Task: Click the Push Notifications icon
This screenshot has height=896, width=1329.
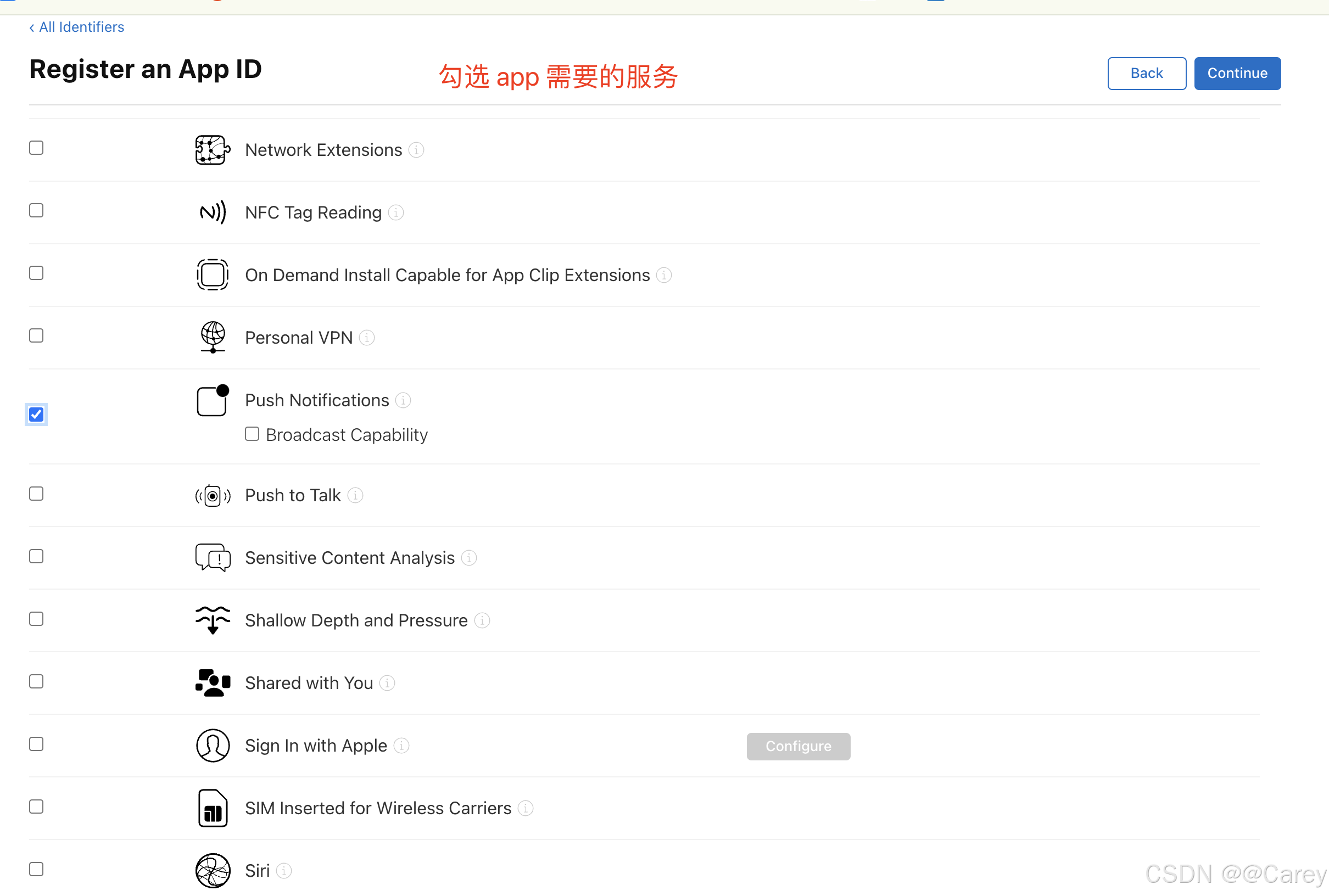Action: click(212, 401)
